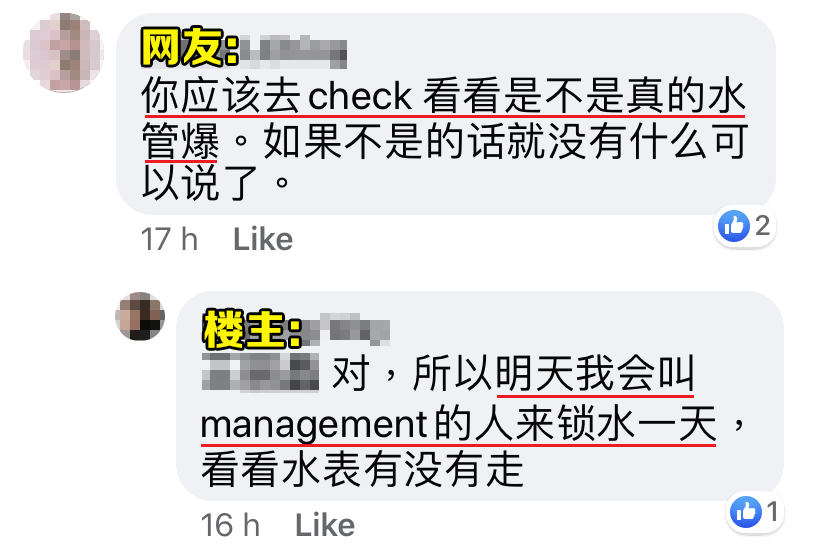Like the reply posted 16 h ago
The image size is (828, 549).
(x=325, y=525)
